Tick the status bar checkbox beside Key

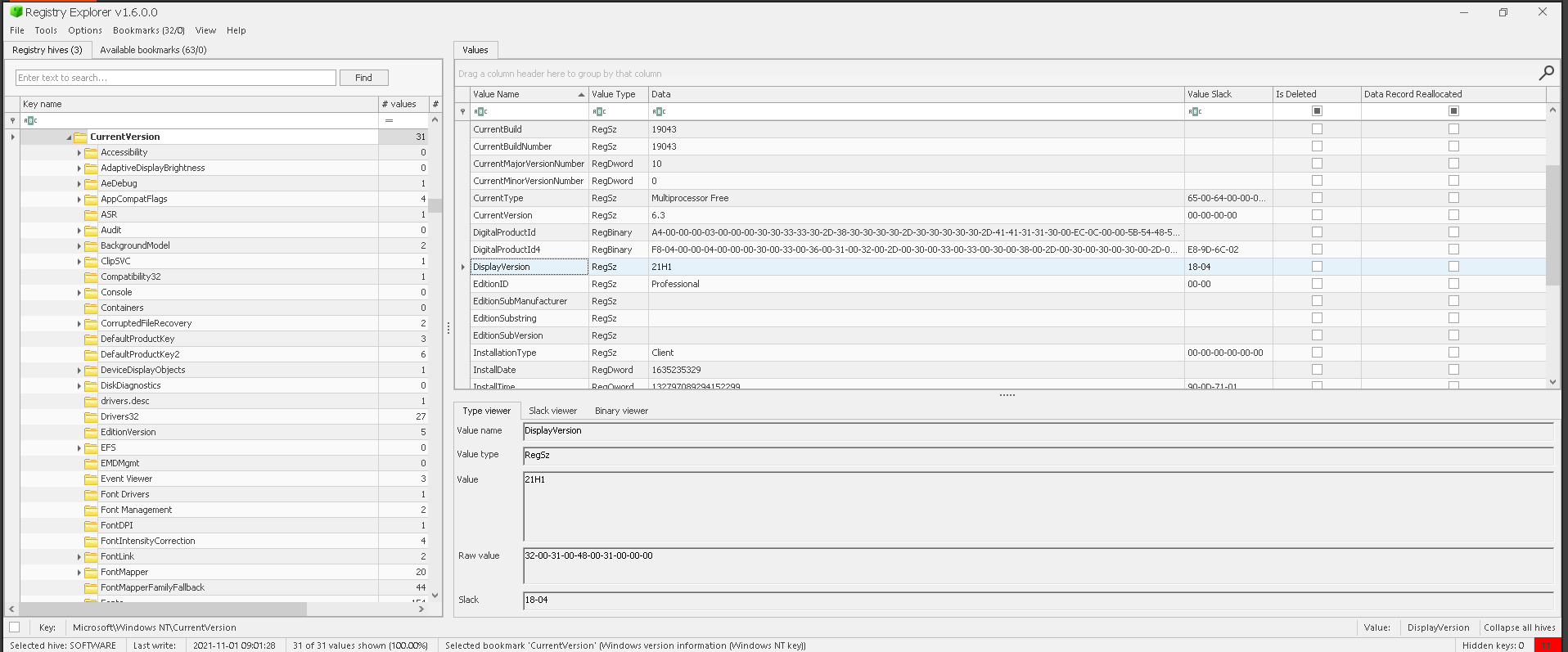coord(15,627)
